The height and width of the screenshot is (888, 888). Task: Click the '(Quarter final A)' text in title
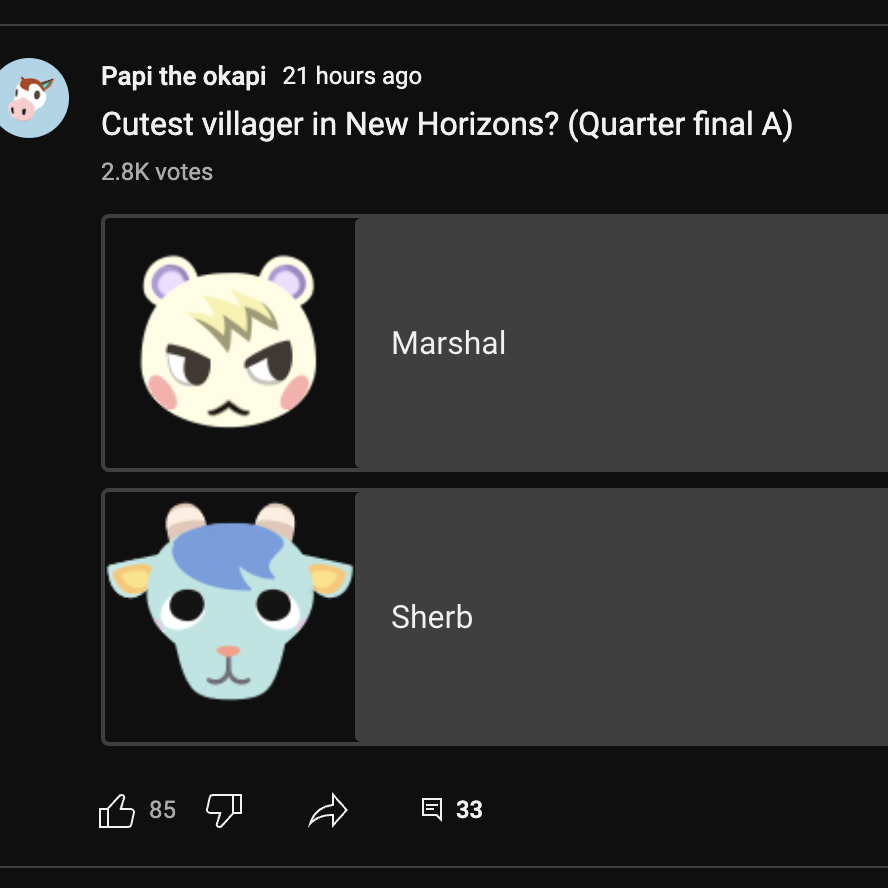pyautogui.click(x=680, y=125)
